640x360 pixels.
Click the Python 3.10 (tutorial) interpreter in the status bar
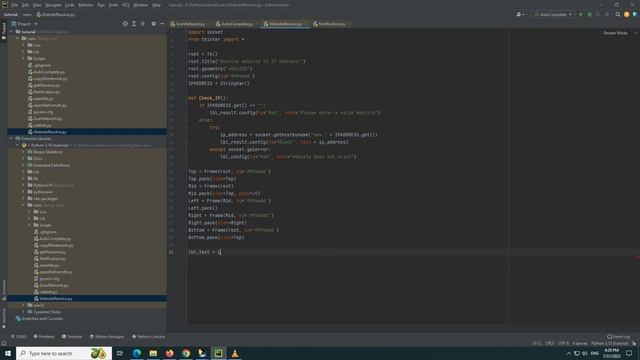[x=609, y=343]
